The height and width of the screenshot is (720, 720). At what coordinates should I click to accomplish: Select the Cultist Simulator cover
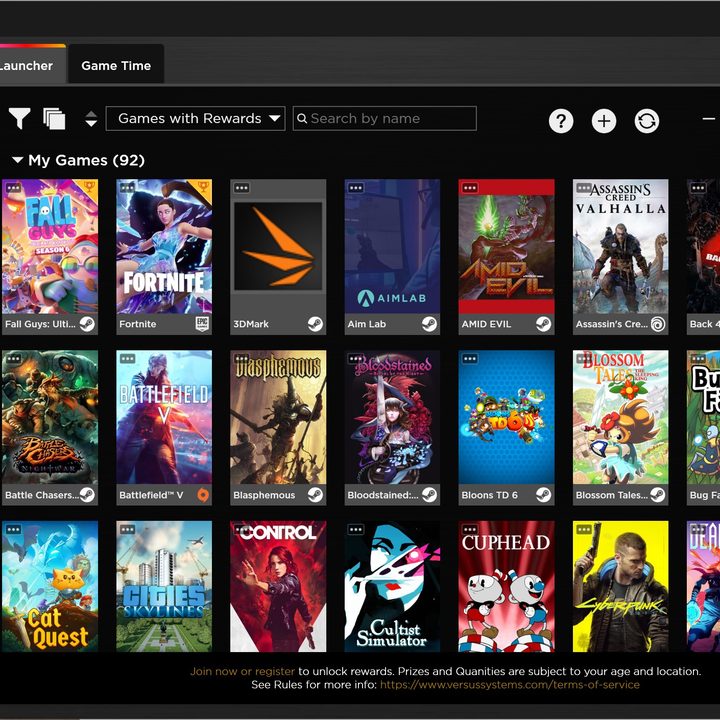392,586
